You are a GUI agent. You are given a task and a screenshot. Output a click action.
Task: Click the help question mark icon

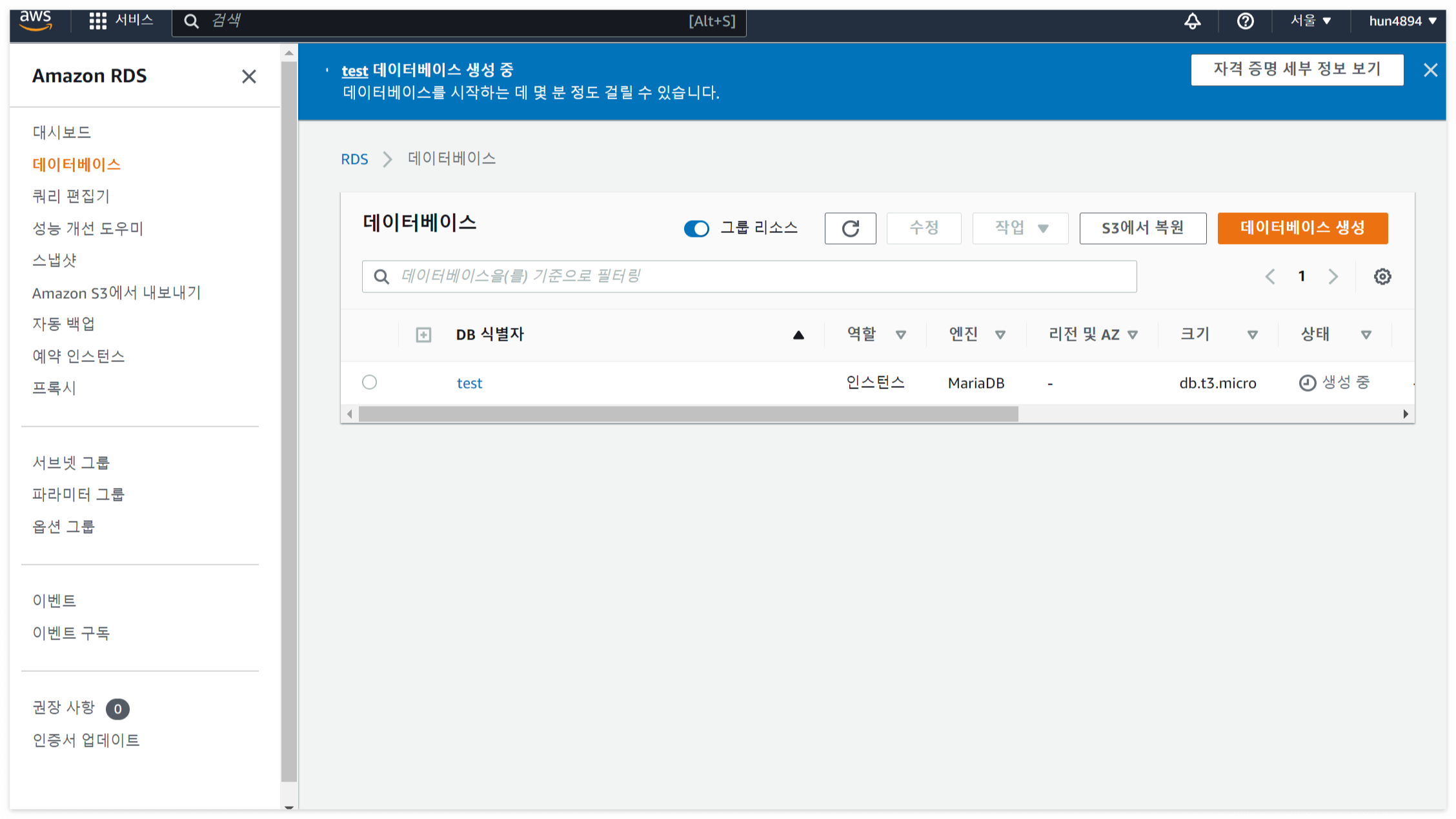pyautogui.click(x=1245, y=21)
